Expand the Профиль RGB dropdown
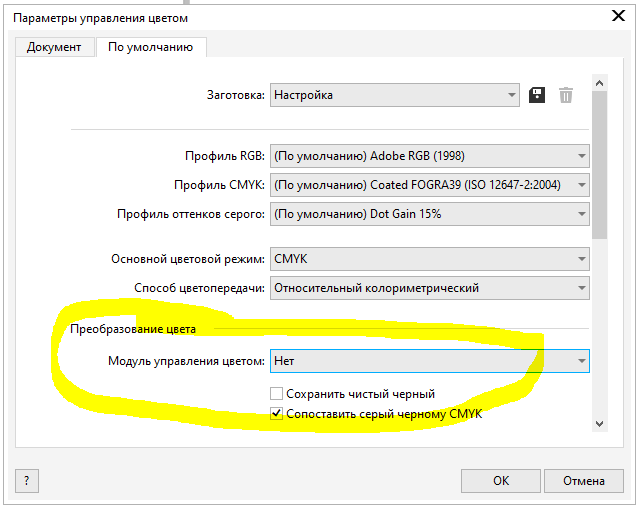Viewport: 642px width, 505px height. 430,156
